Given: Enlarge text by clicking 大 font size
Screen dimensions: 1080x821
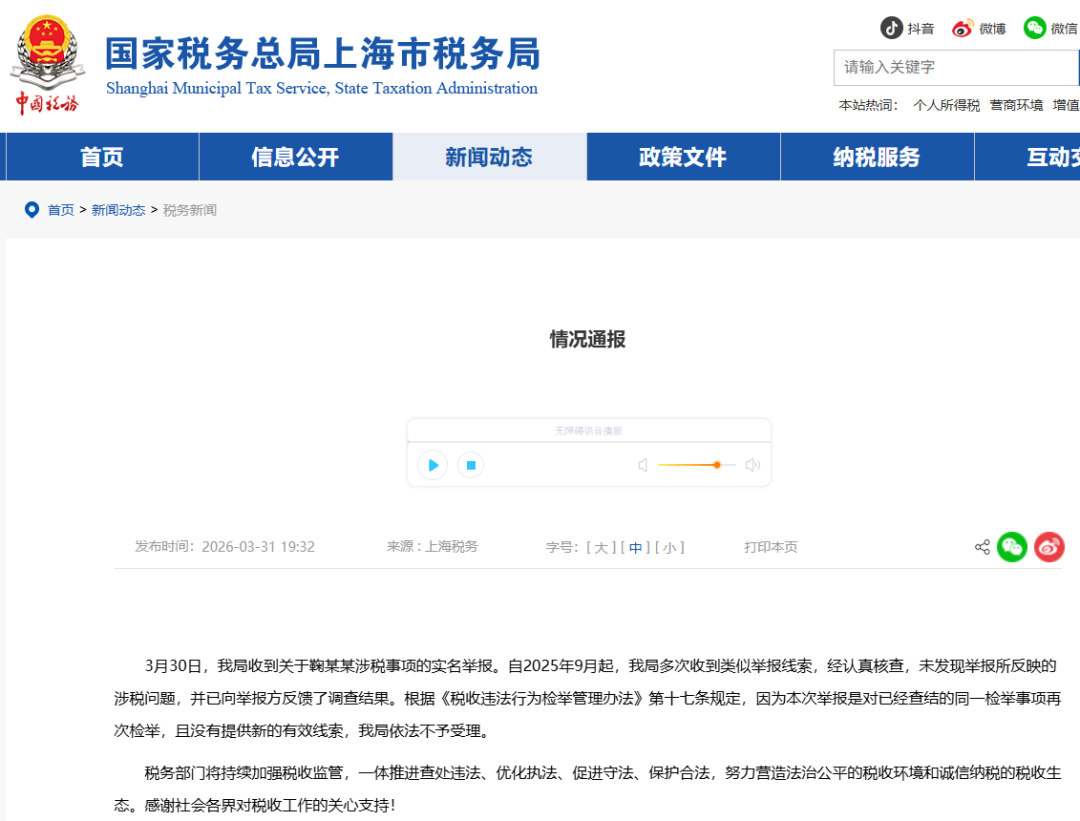Looking at the screenshot, I should pyautogui.click(x=601, y=547).
